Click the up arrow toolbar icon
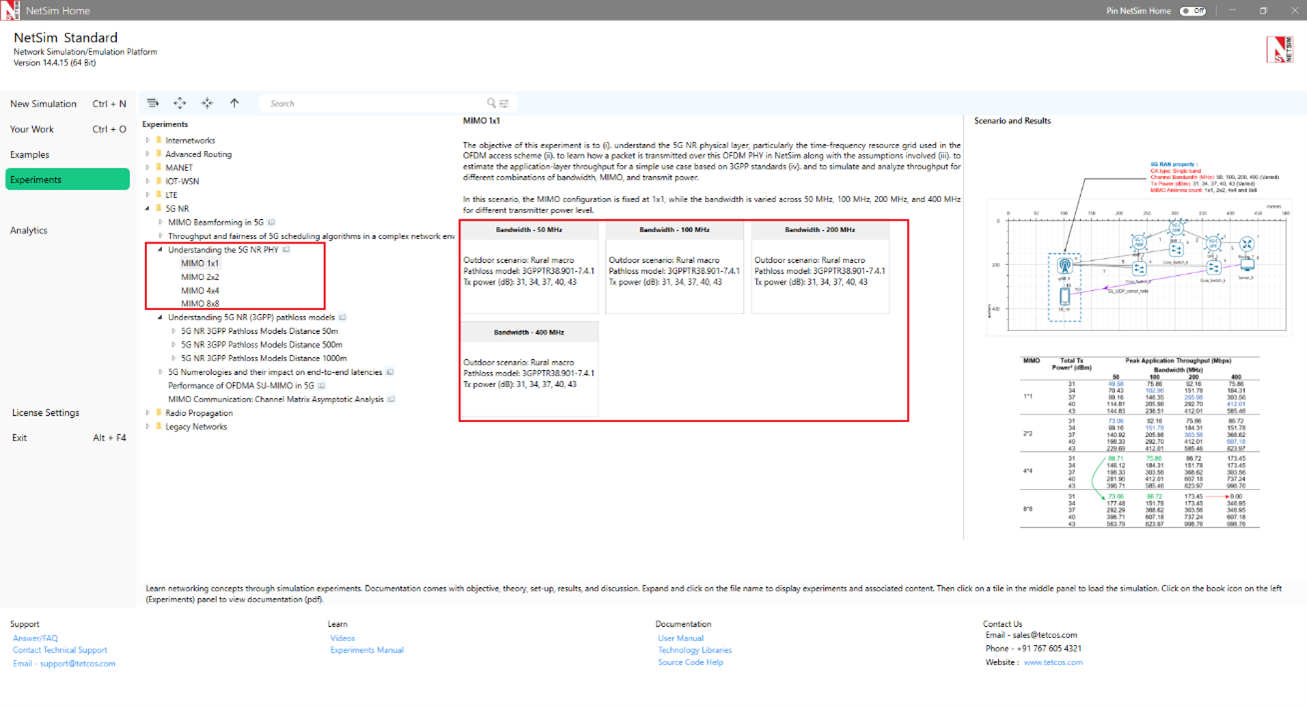 [x=234, y=103]
